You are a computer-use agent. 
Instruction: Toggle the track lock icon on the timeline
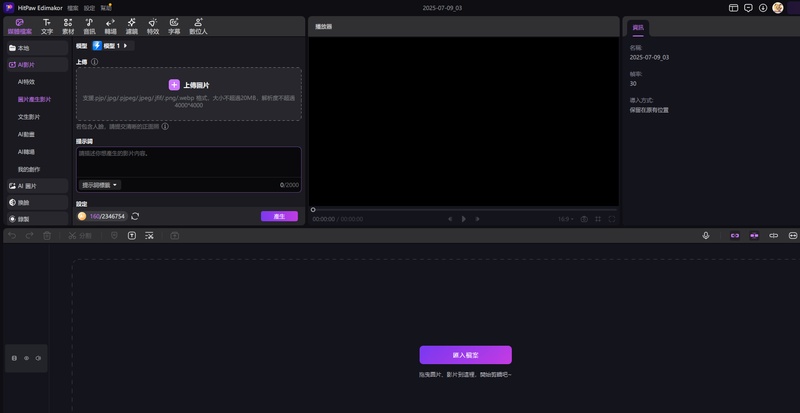coord(13,358)
